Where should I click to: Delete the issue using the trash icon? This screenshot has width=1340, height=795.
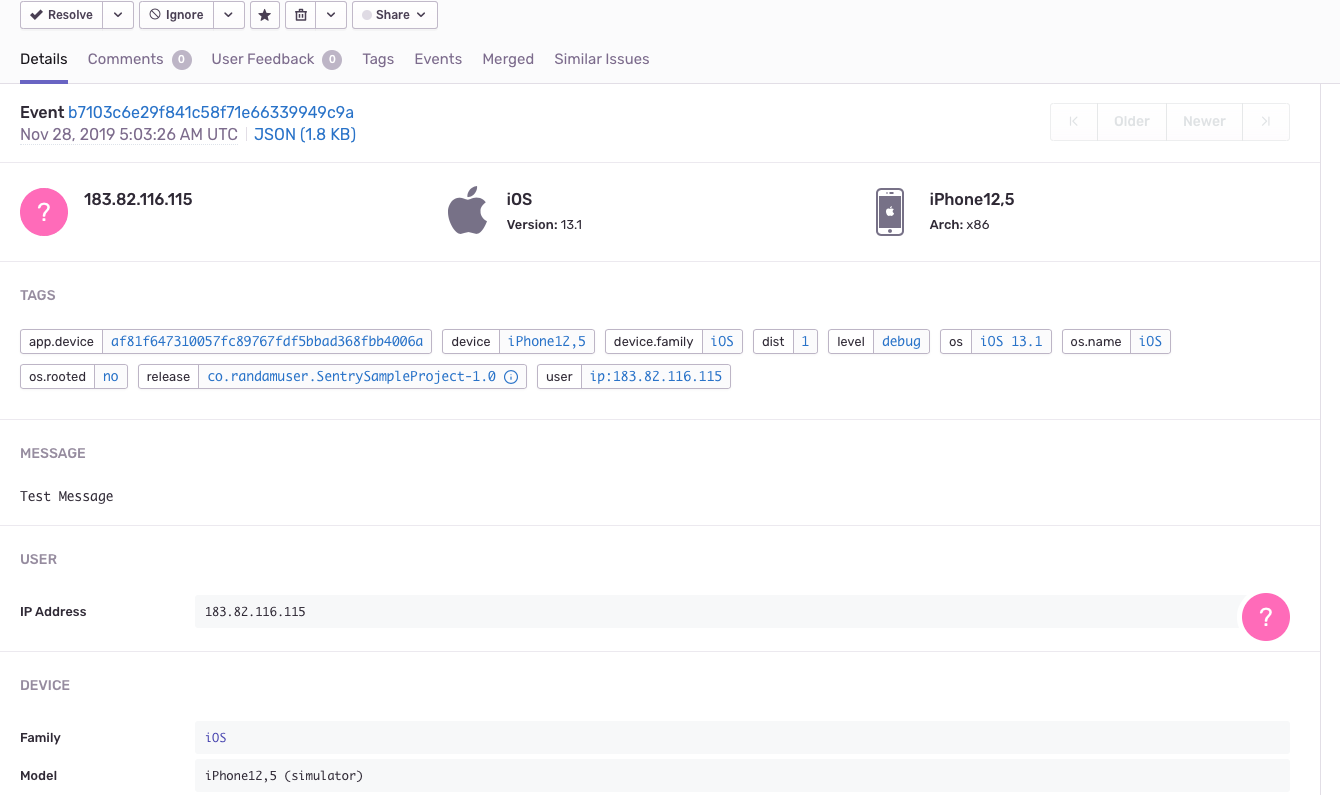(302, 15)
